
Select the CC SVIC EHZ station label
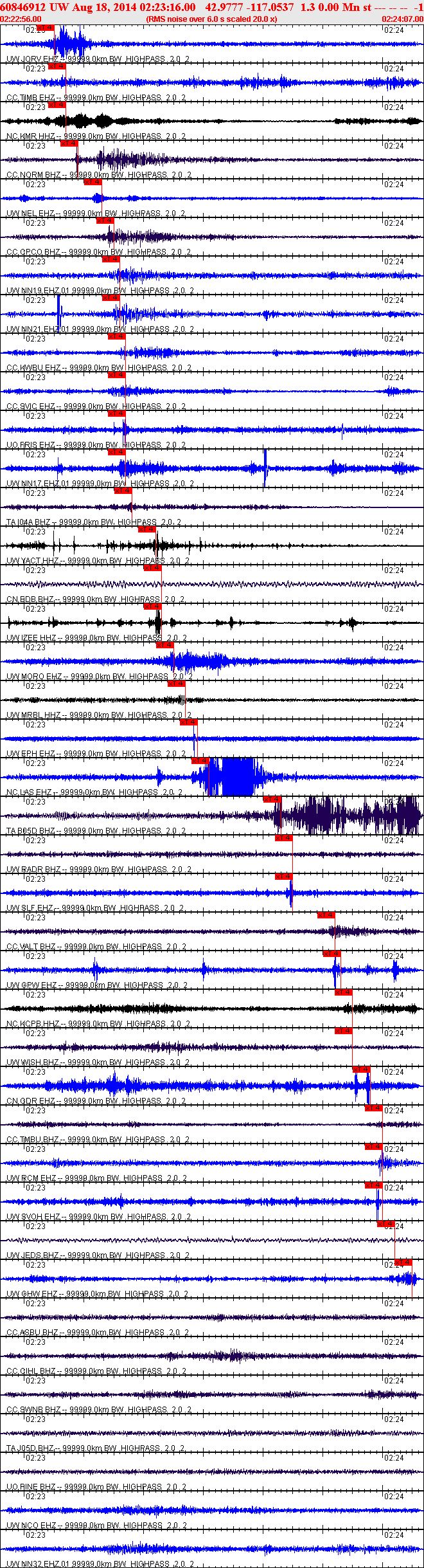point(31,406)
